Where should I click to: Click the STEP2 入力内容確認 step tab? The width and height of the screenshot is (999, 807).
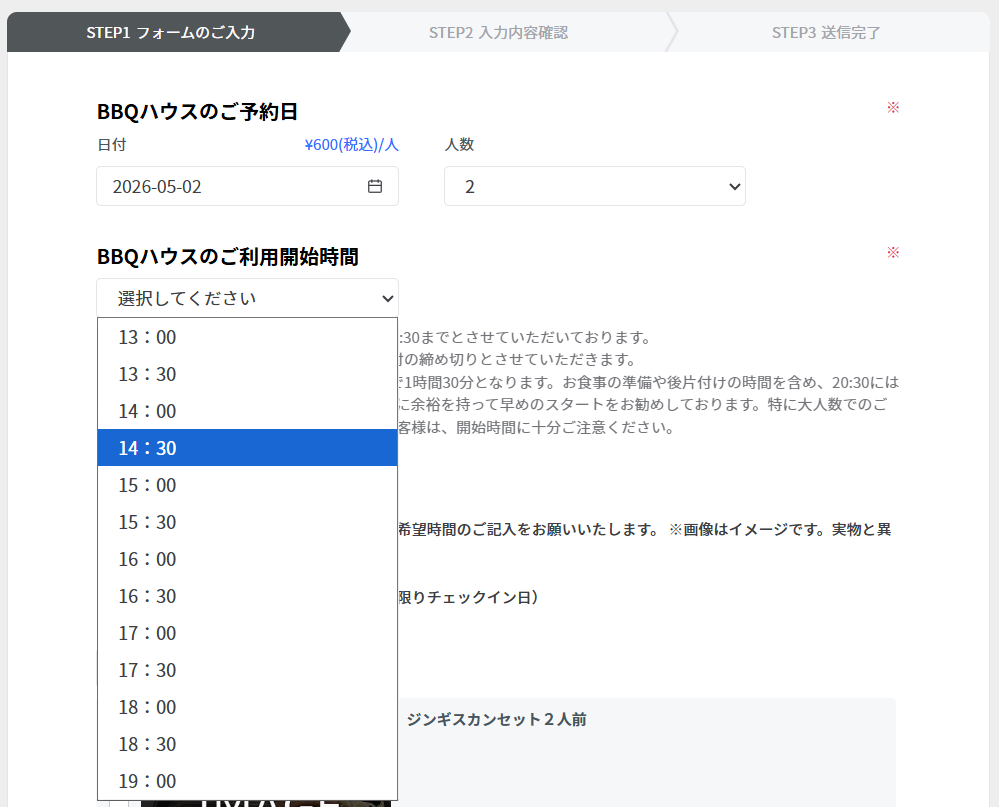[498, 32]
